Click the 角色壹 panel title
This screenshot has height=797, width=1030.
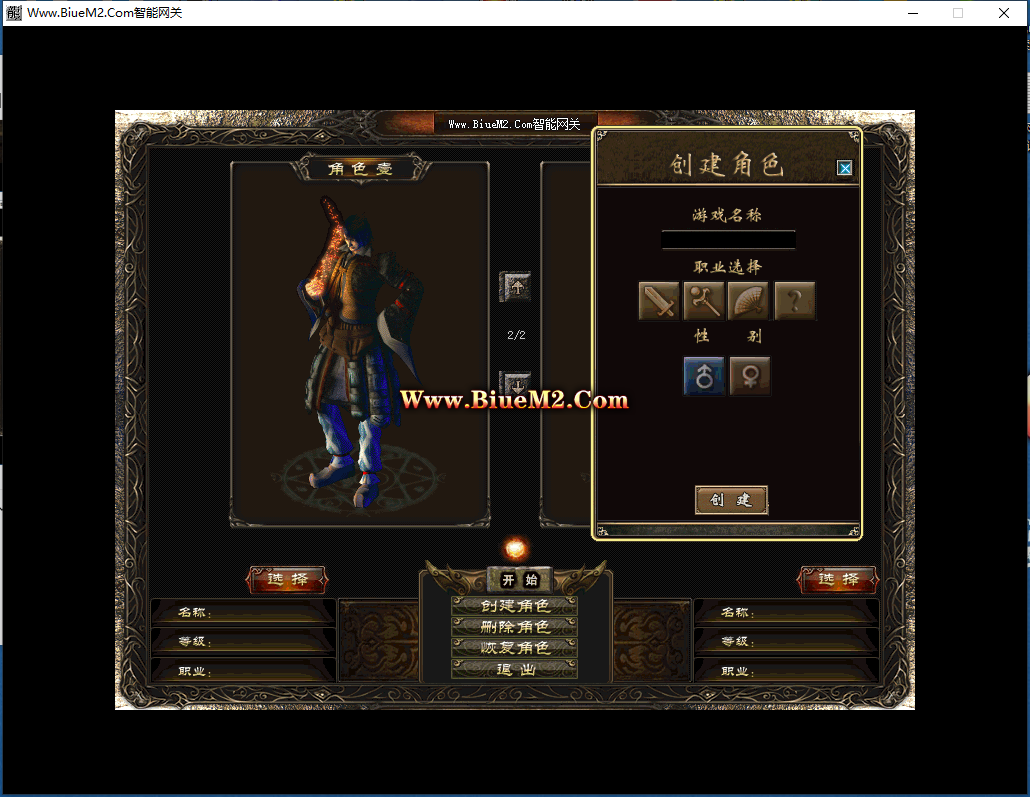(x=361, y=169)
